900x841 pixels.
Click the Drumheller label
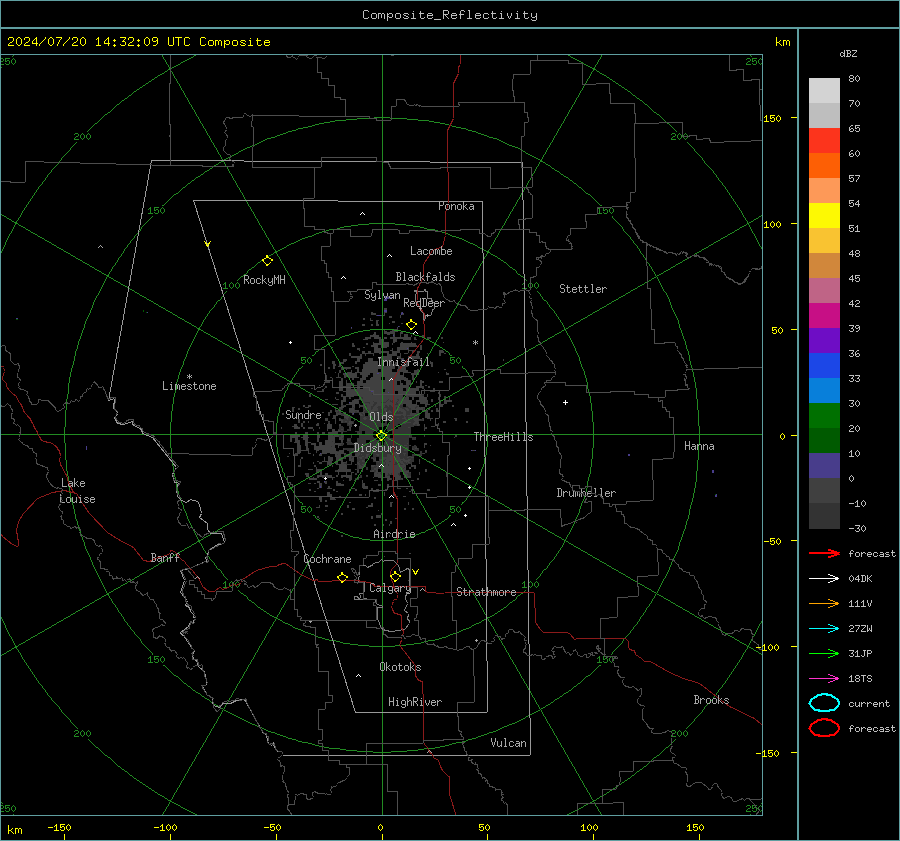point(586,493)
